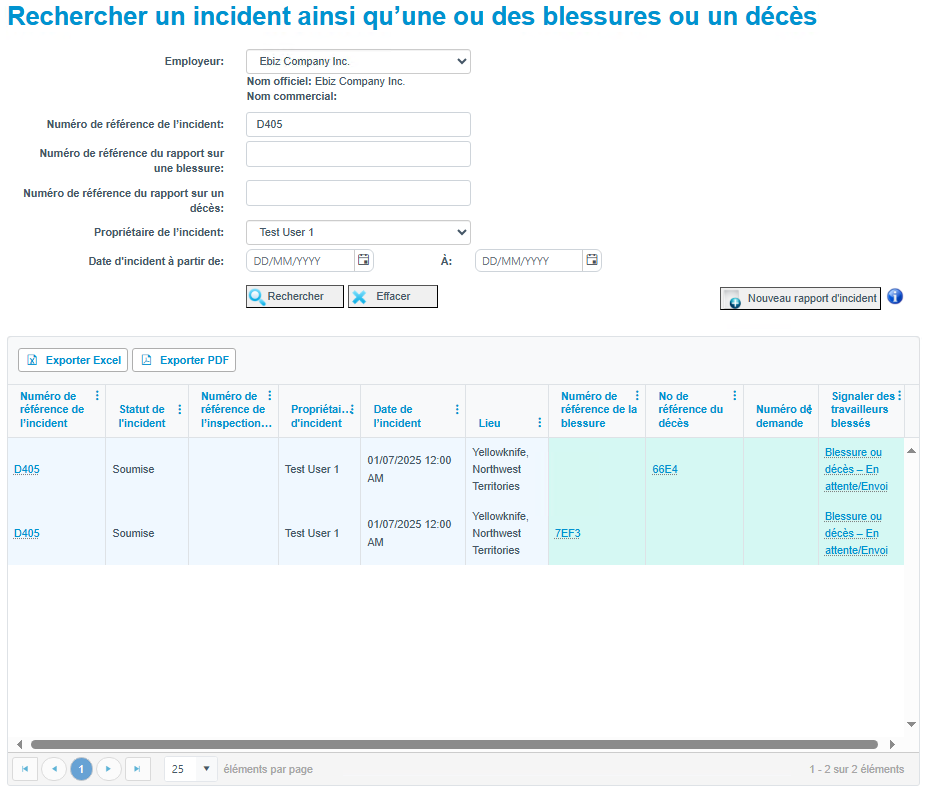The width and height of the screenshot is (928, 792).
Task: Sort by Statut de l'incident column header
Action: point(142,416)
